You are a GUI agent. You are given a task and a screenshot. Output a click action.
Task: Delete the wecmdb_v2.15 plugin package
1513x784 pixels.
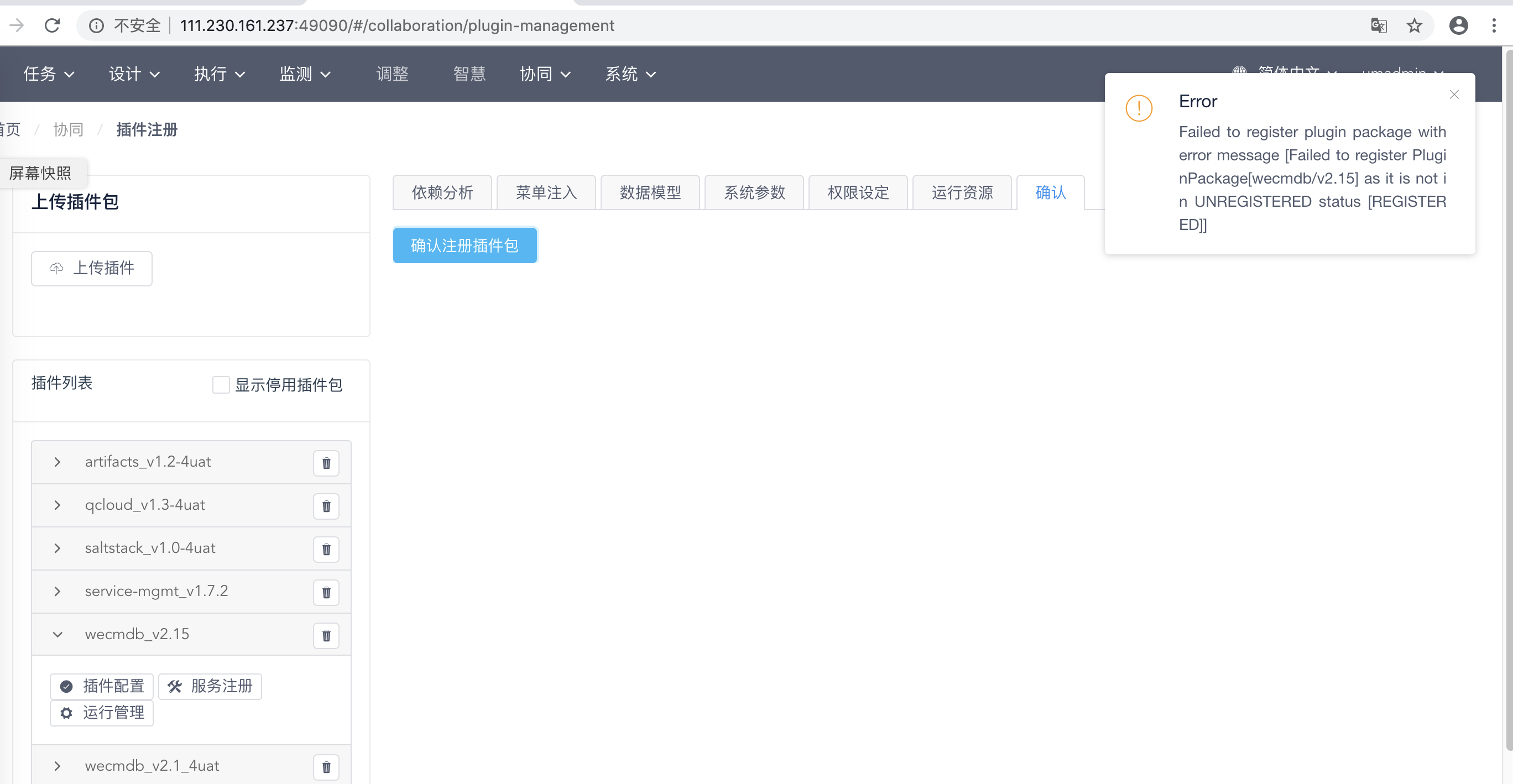tap(326, 635)
